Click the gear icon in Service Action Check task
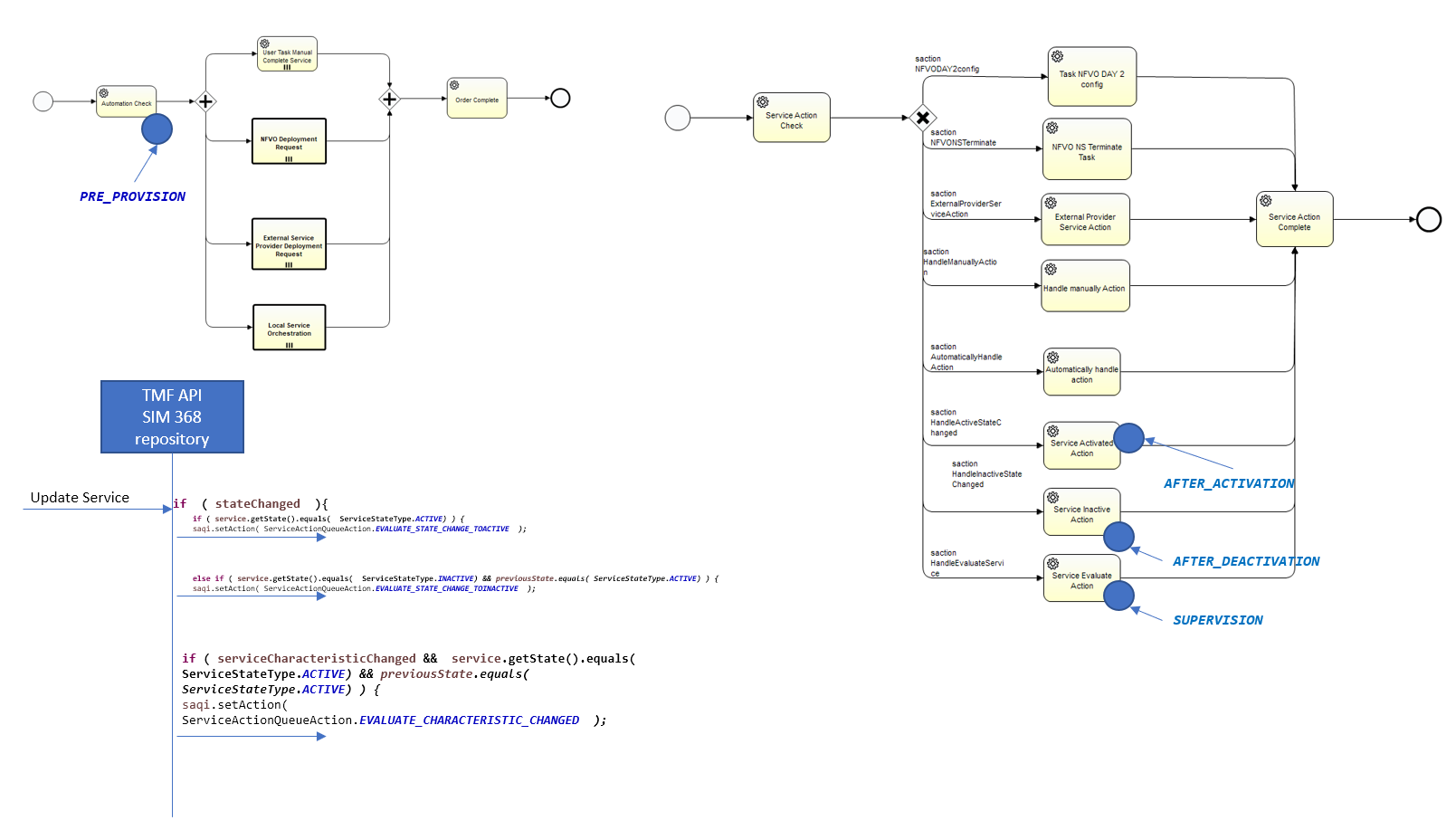 pyautogui.click(x=763, y=102)
